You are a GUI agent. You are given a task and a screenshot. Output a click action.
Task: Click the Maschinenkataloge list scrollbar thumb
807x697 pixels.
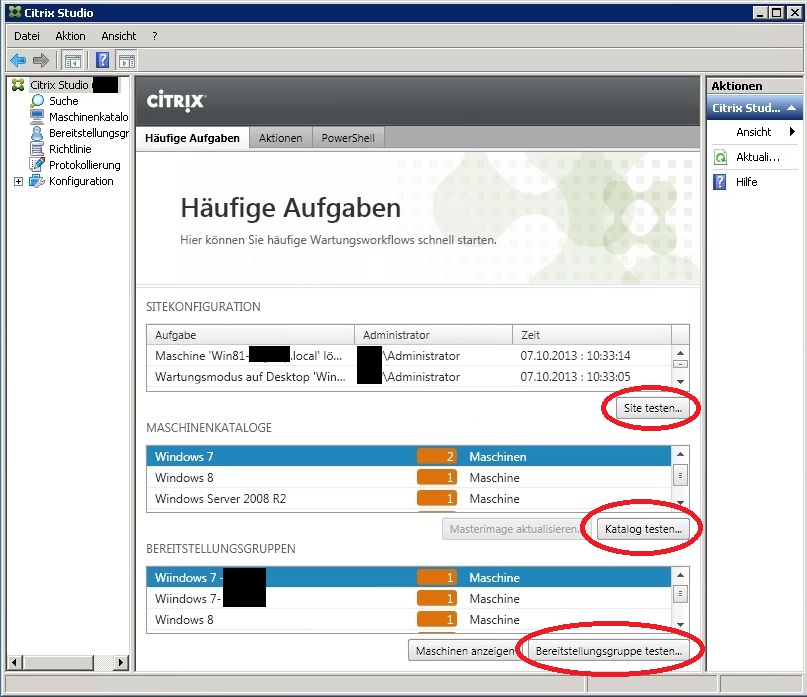click(680, 475)
